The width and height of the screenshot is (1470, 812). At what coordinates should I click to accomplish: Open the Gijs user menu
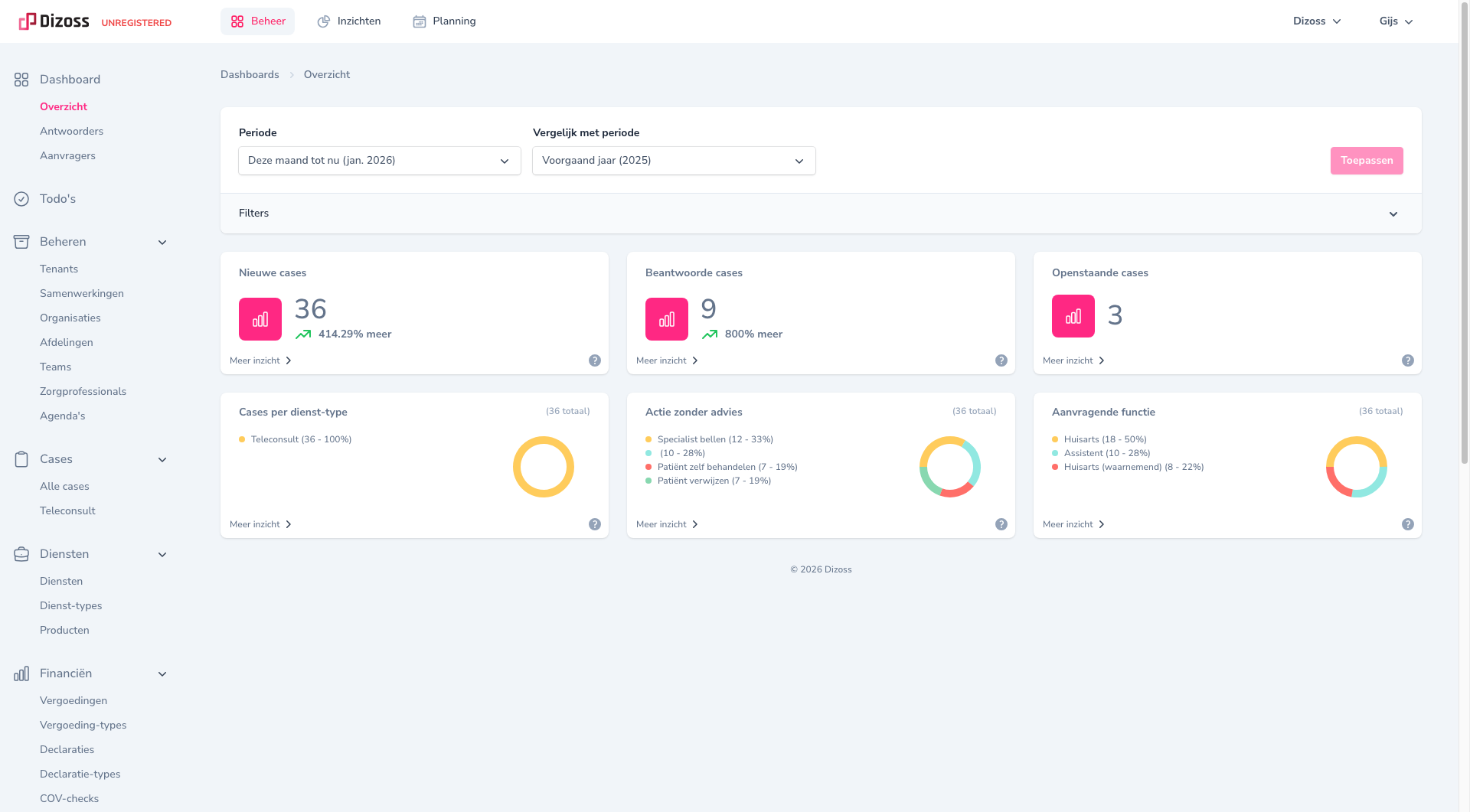[x=1396, y=21]
